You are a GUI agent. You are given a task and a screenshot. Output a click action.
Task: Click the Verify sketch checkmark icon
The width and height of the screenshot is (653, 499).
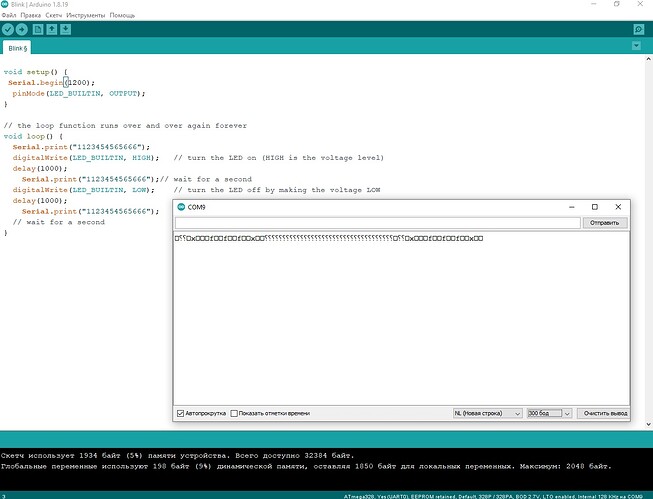(8, 29)
